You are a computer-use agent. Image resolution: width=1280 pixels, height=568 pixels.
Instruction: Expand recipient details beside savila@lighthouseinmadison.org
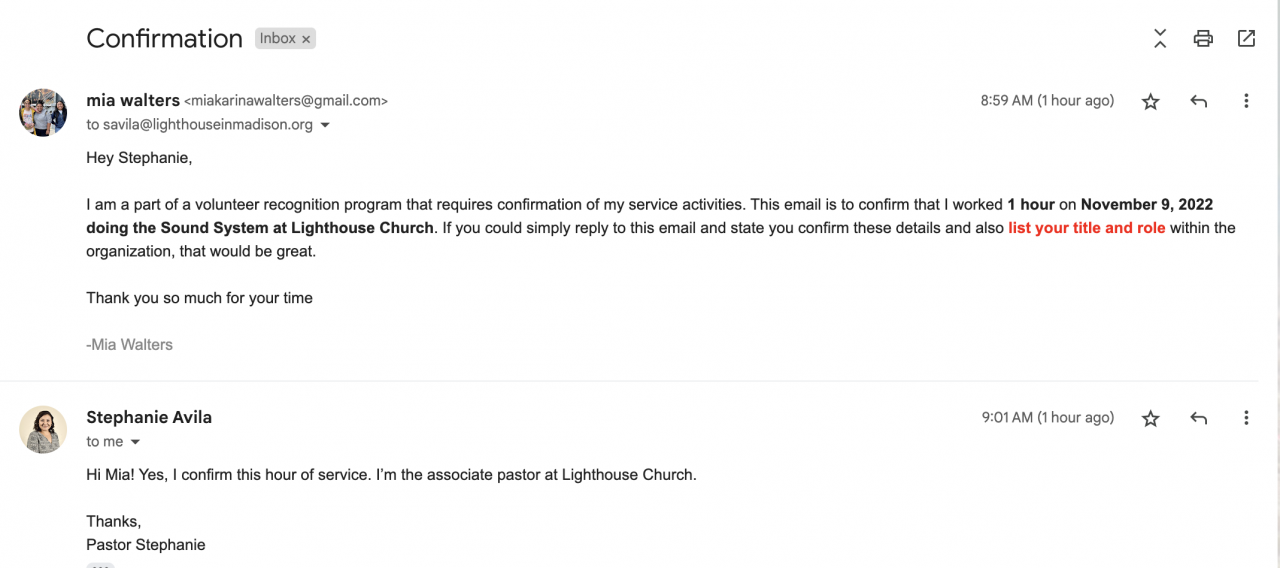pos(325,126)
